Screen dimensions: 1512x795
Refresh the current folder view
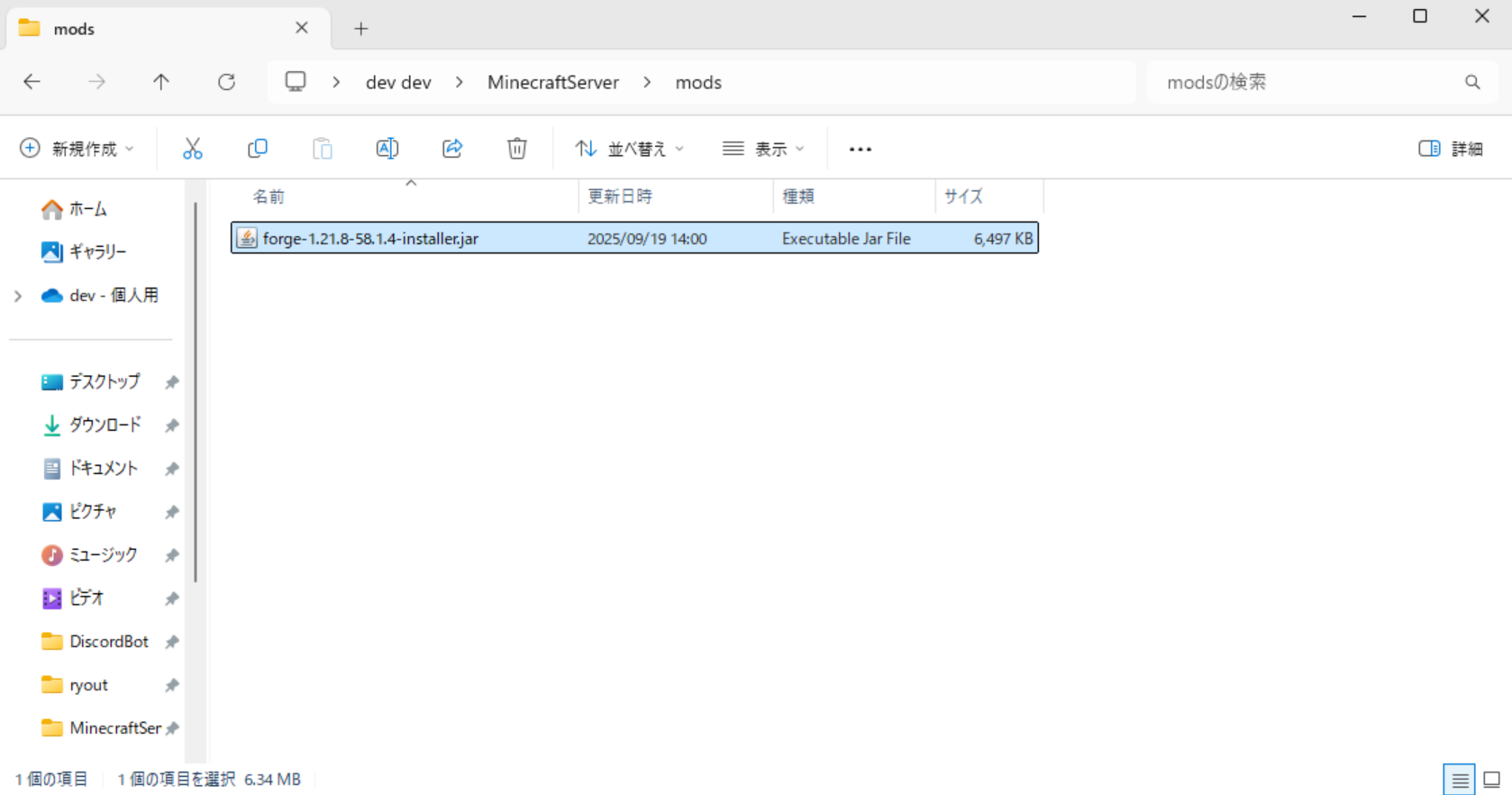pyautogui.click(x=226, y=82)
